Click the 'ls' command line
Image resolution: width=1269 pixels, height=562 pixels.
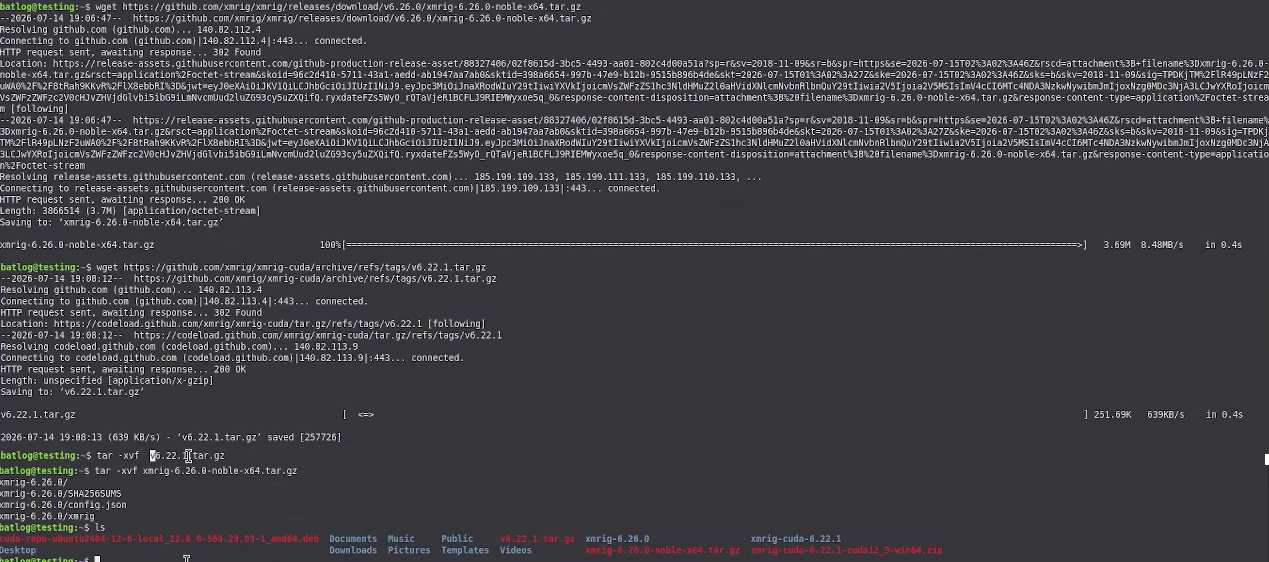[x=52, y=527]
